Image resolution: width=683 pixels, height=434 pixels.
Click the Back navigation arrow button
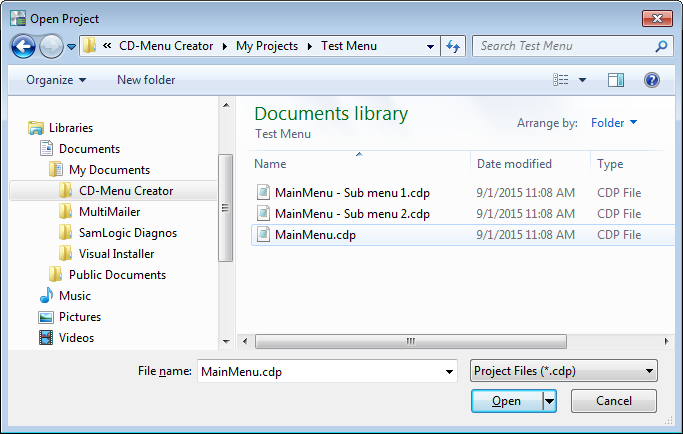(x=23, y=46)
